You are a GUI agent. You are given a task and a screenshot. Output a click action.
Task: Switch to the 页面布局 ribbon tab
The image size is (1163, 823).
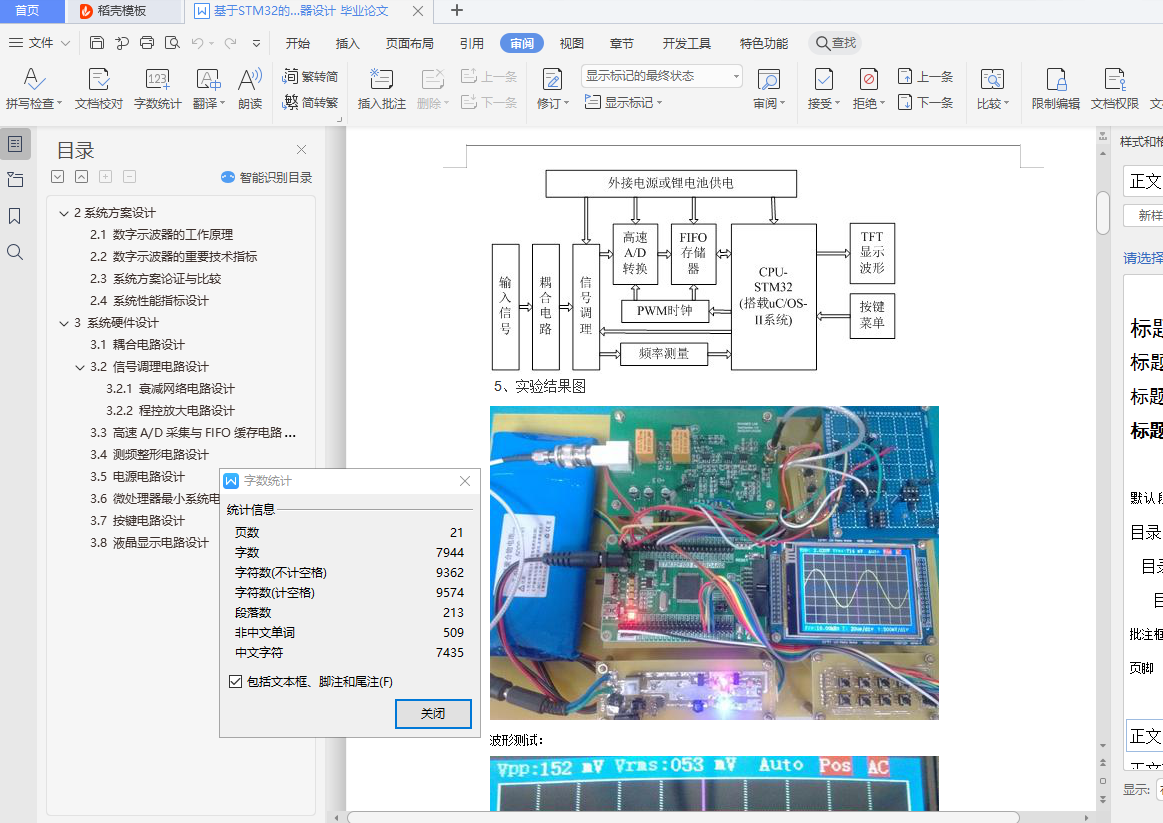coord(409,43)
